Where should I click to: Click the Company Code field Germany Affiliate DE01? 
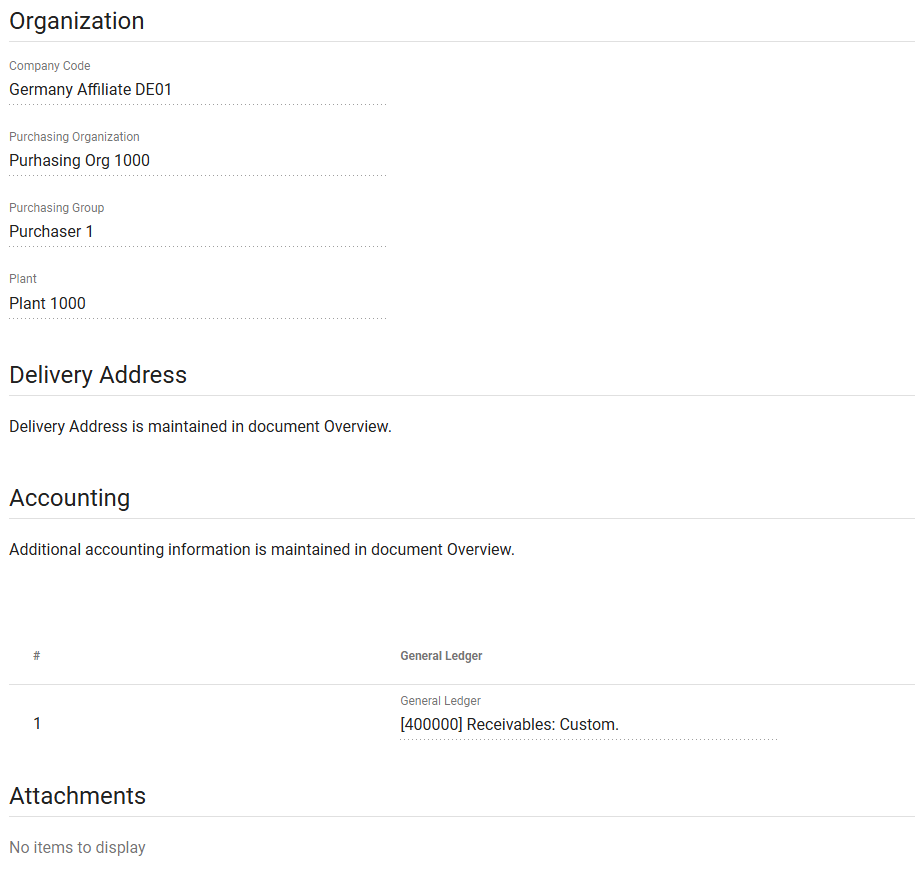click(x=197, y=90)
